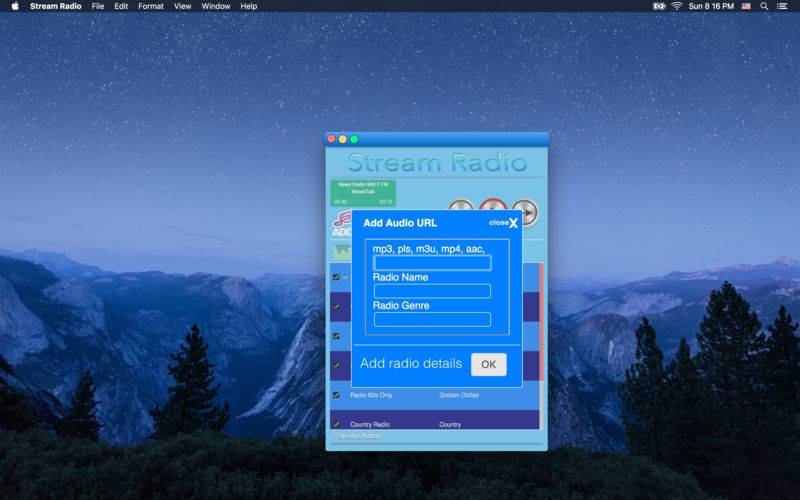Click the green zoom window button
Viewport: 800px width, 500px height.
click(354, 139)
